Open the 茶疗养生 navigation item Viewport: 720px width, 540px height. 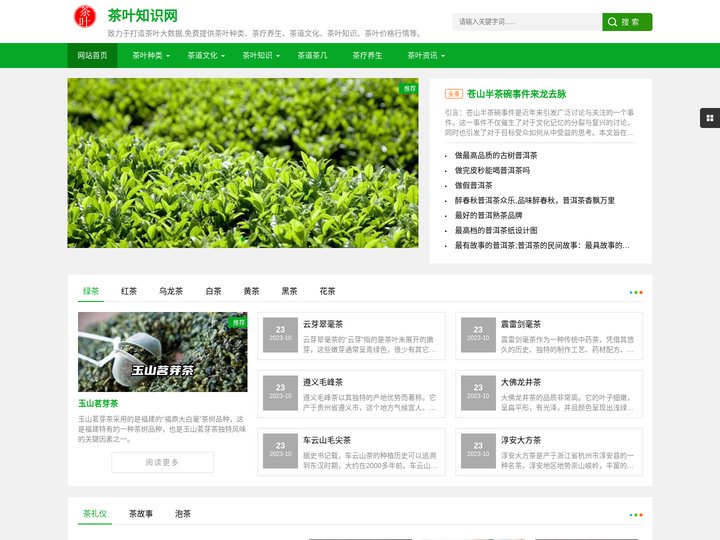pos(367,56)
